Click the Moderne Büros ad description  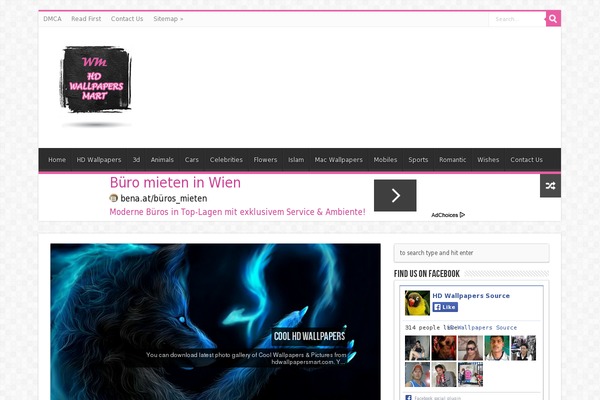pyautogui.click(x=237, y=212)
